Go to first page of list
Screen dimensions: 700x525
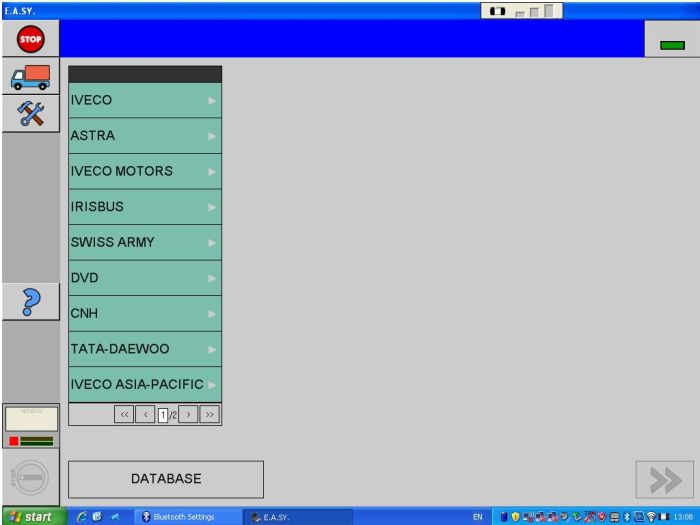click(124, 415)
